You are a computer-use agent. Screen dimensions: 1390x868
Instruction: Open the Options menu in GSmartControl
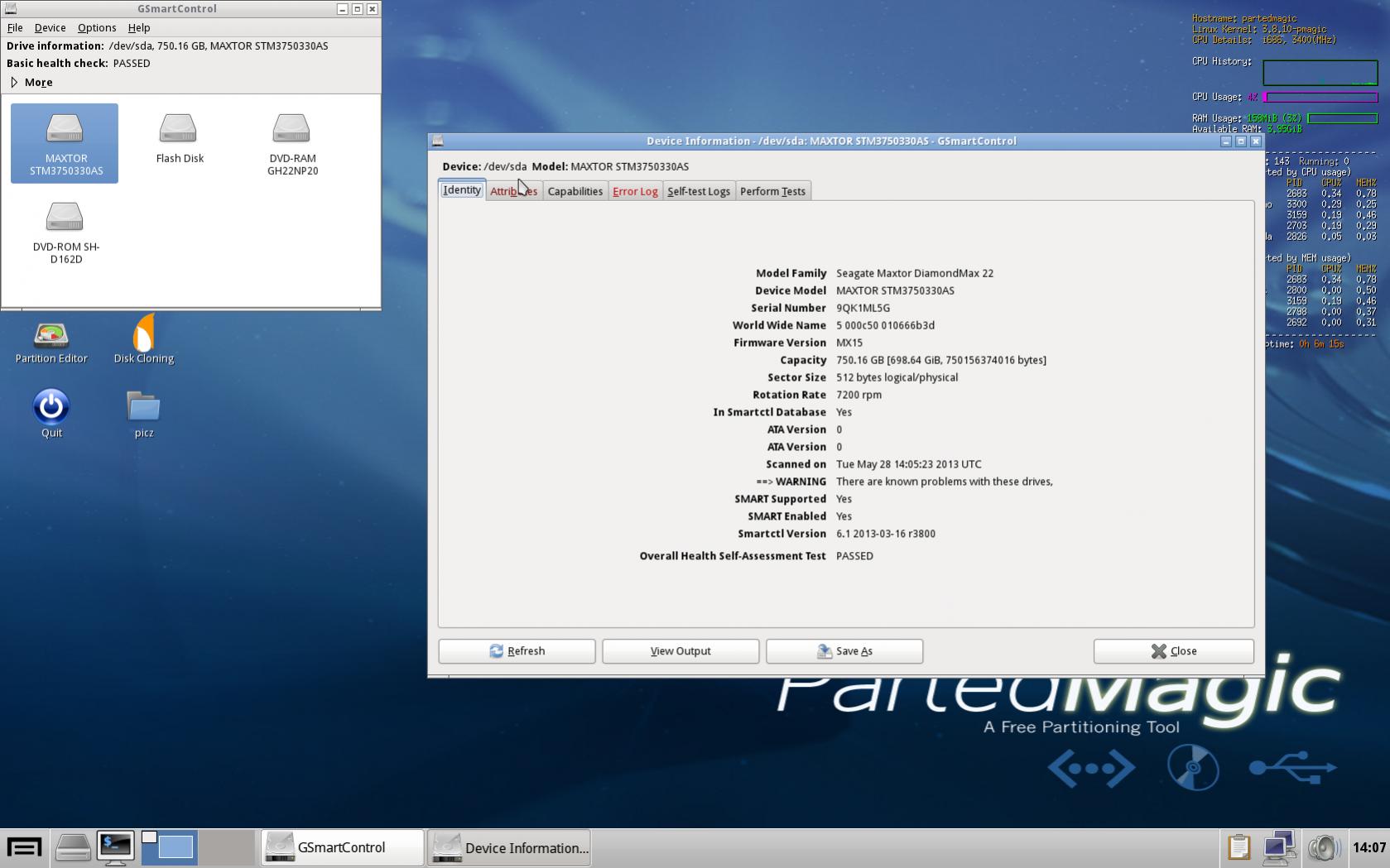[x=97, y=27]
